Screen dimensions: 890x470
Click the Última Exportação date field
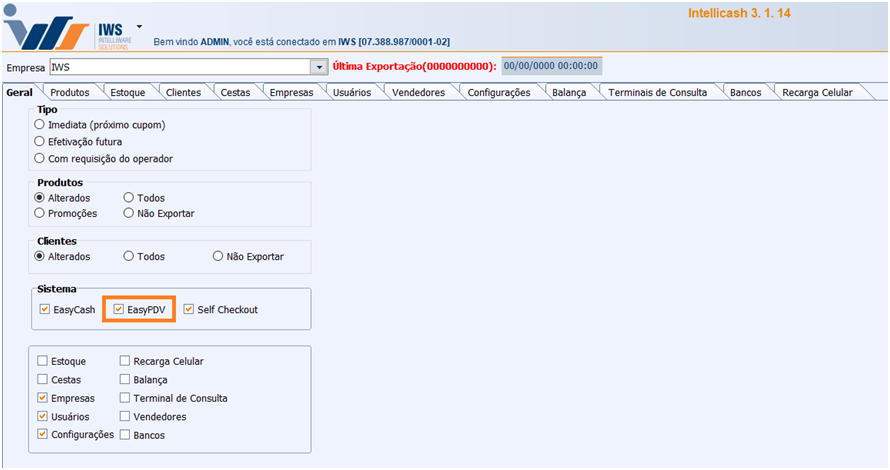click(x=550, y=66)
